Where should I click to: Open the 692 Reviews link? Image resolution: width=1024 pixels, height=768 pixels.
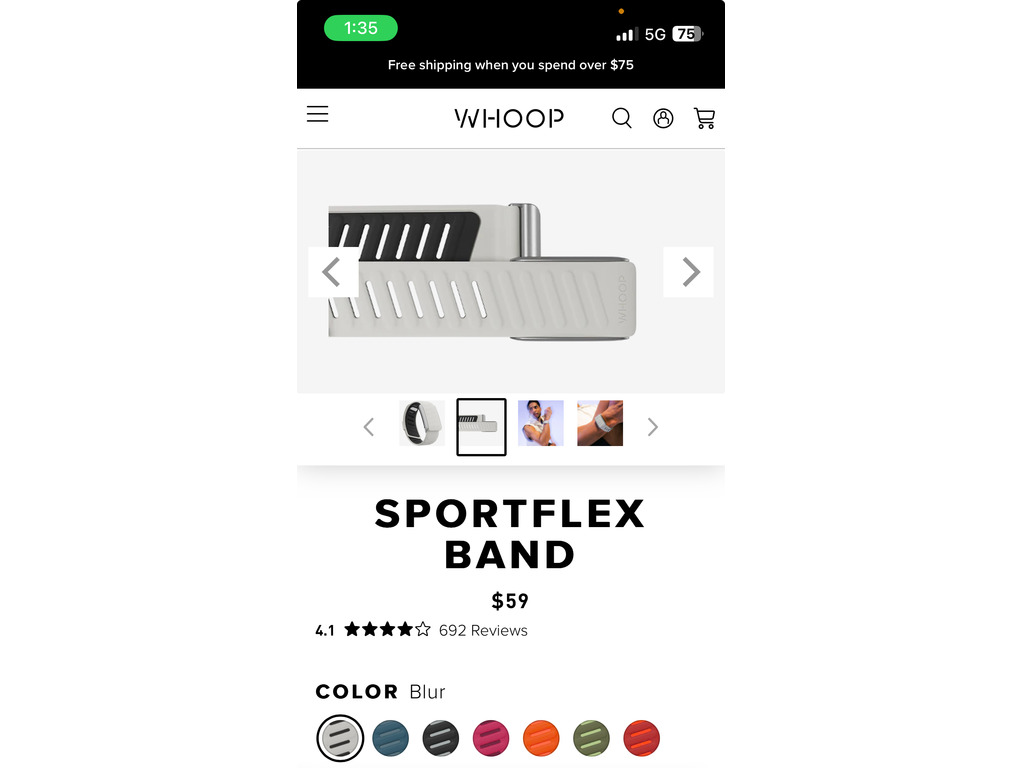483,630
